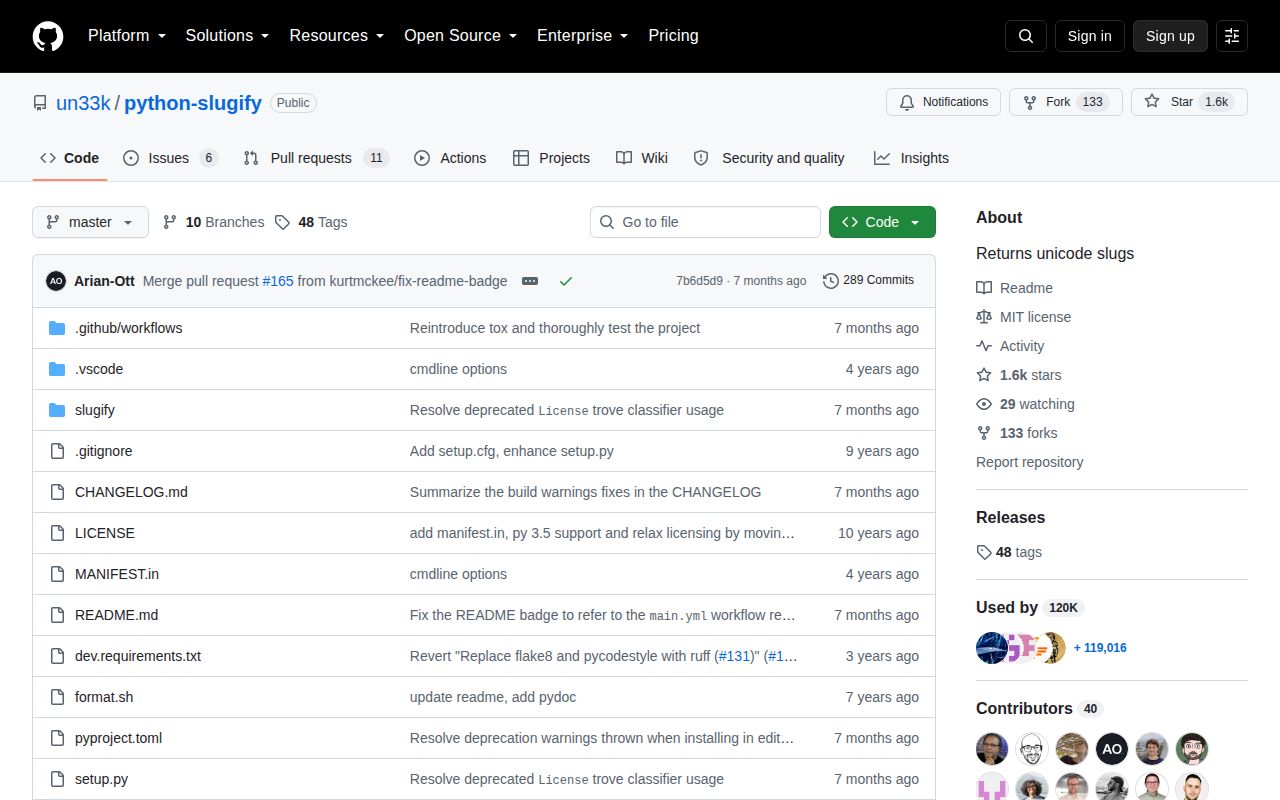Image resolution: width=1280 pixels, height=800 pixels.
Task: Open the MANIFEST.in file
Action: pyautogui.click(x=117, y=574)
